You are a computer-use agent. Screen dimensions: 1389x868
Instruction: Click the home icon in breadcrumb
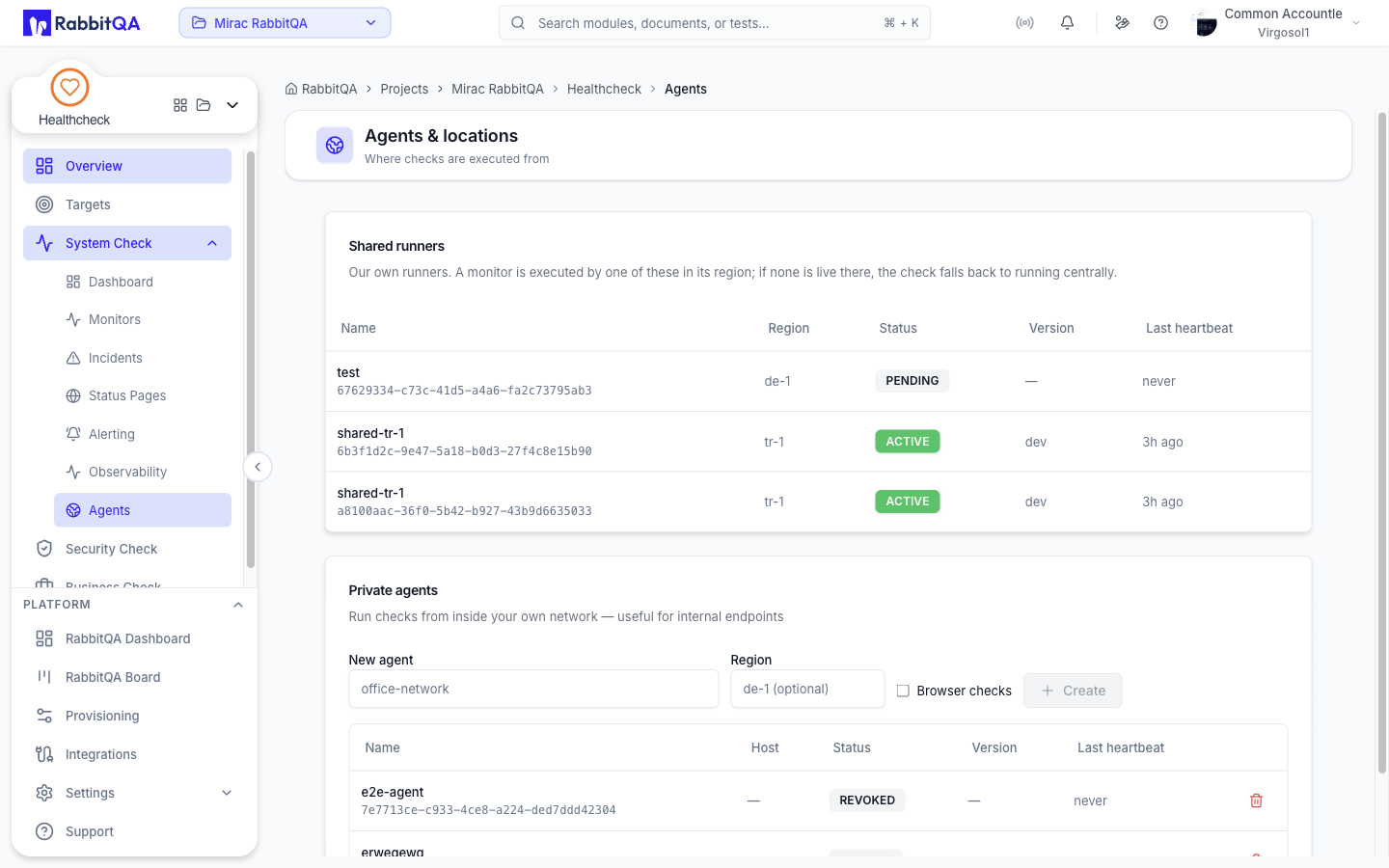pos(291,89)
